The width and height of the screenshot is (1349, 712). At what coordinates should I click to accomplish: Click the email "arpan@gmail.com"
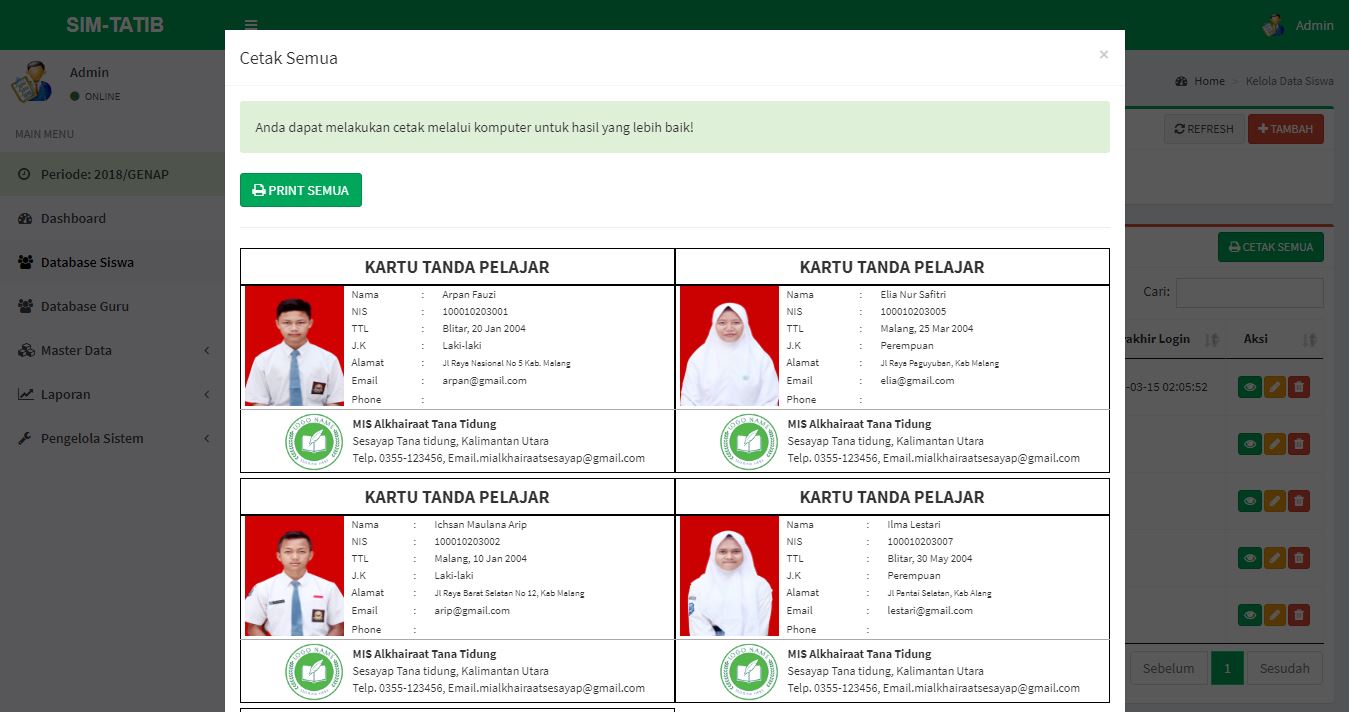pyautogui.click(x=484, y=381)
